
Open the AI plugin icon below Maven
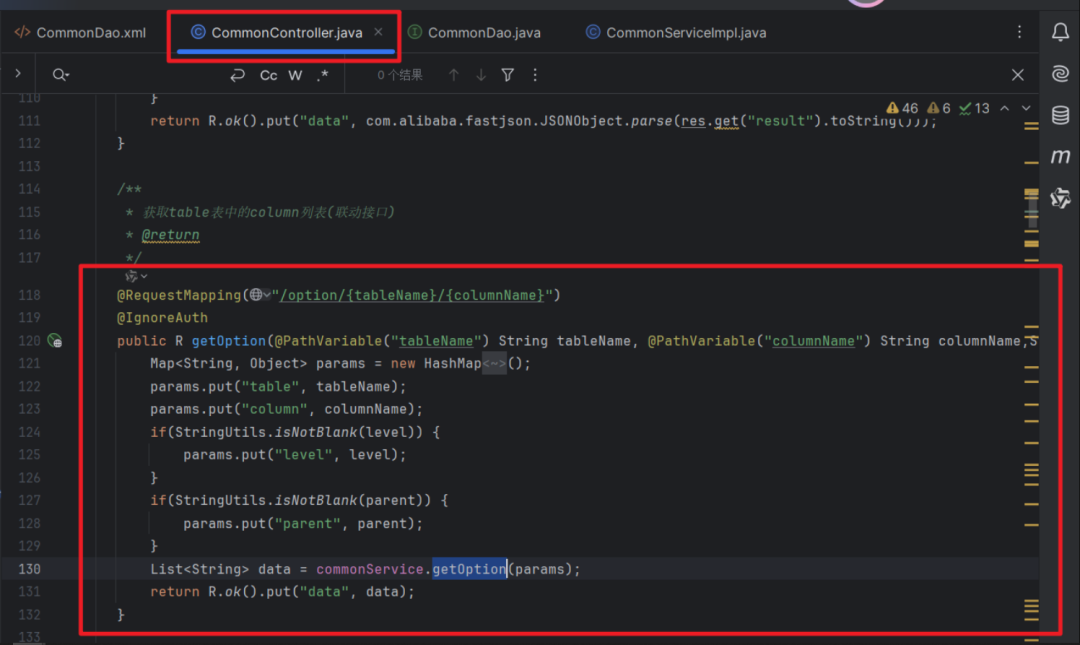coord(1060,198)
